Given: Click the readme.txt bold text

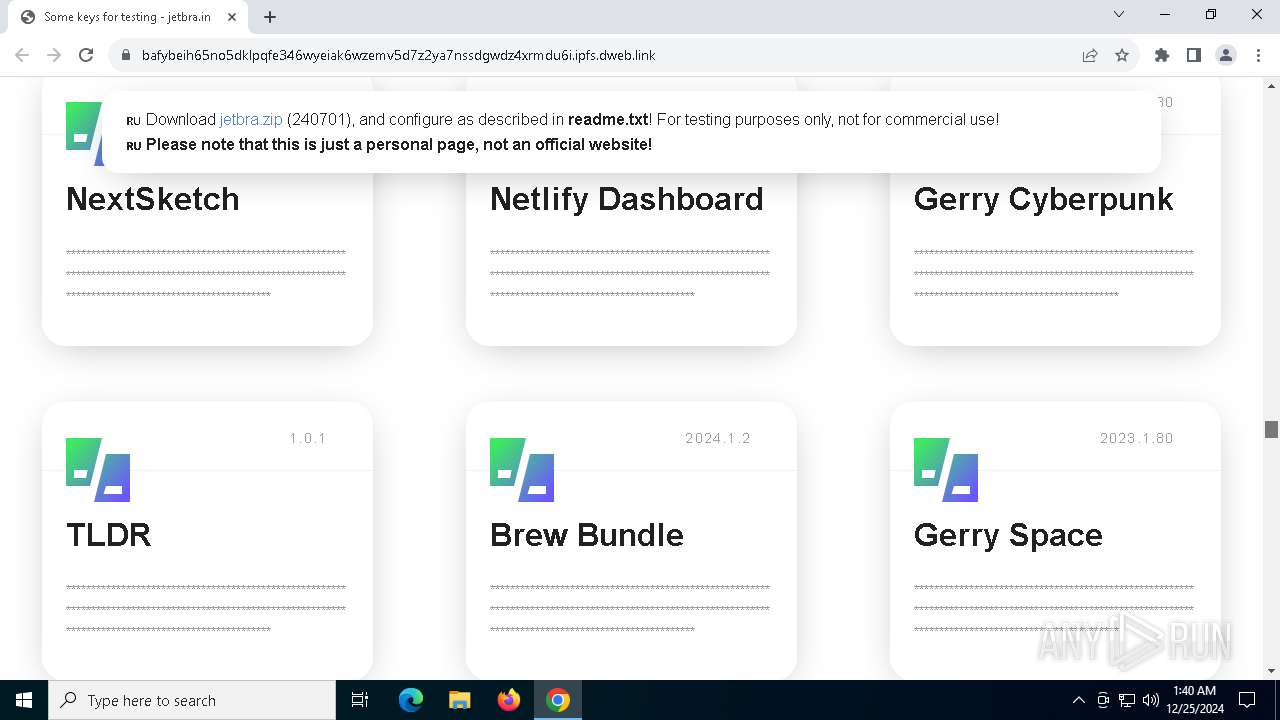Looking at the screenshot, I should pyautogui.click(x=608, y=119).
